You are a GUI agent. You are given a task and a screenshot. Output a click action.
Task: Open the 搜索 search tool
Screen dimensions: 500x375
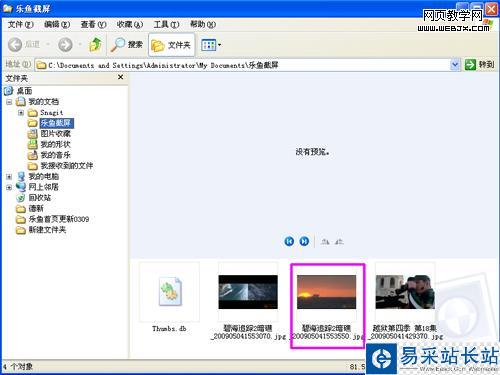coord(127,44)
